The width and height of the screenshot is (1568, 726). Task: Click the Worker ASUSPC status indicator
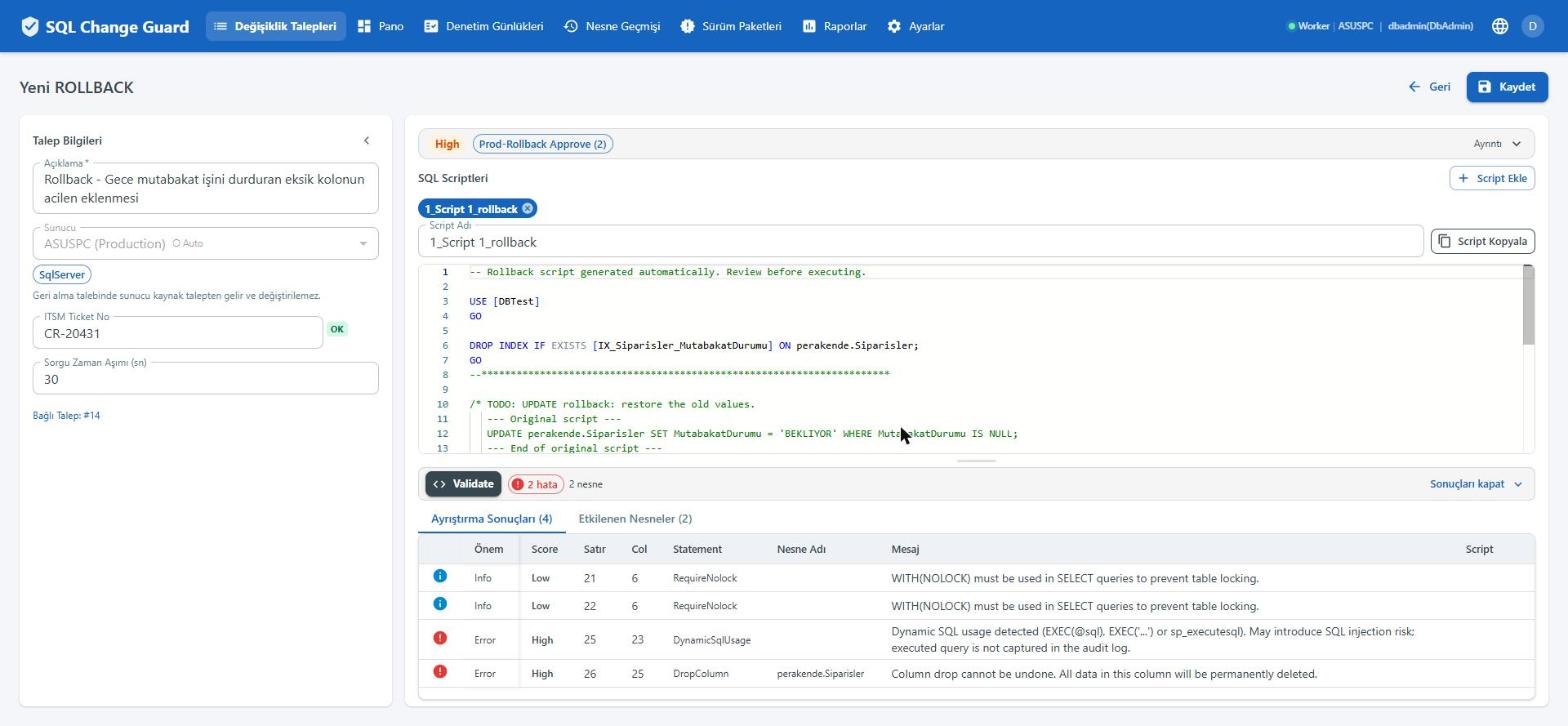1330,27
